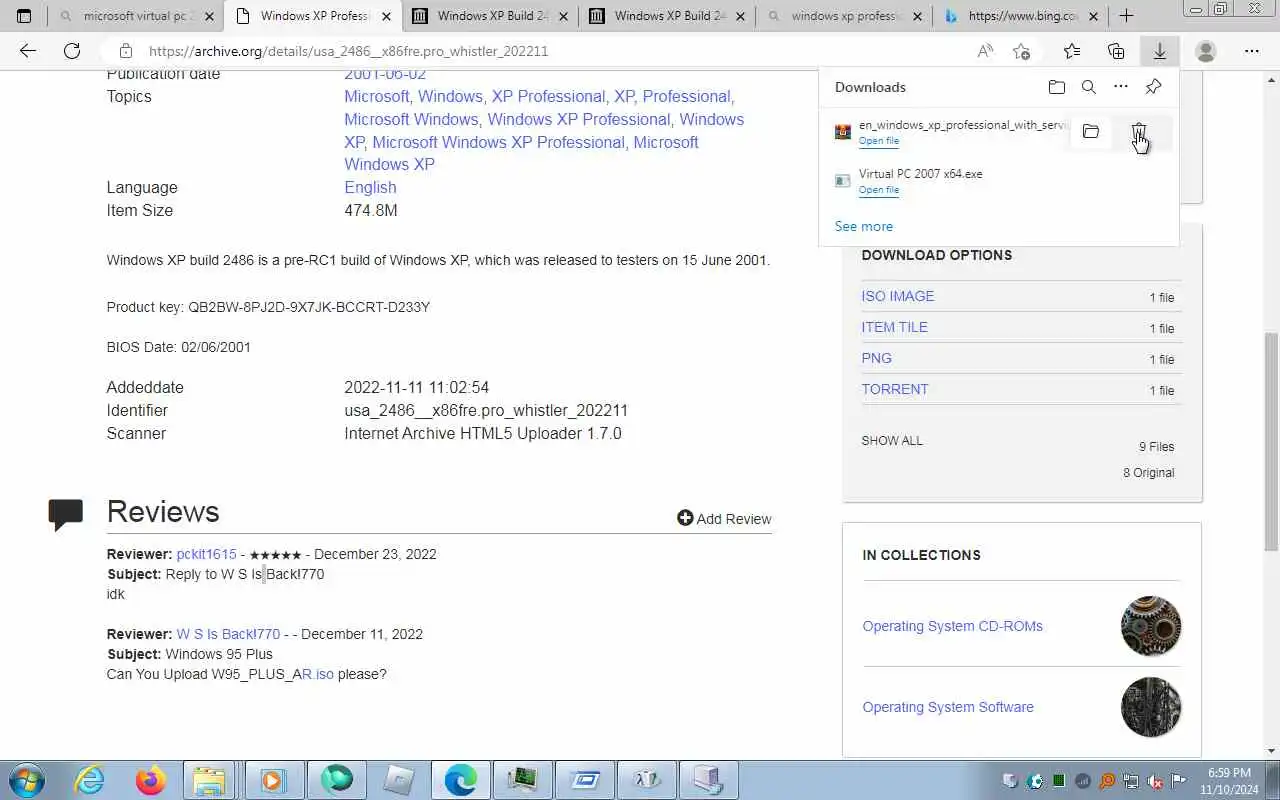Open TORRENT download option

point(895,389)
